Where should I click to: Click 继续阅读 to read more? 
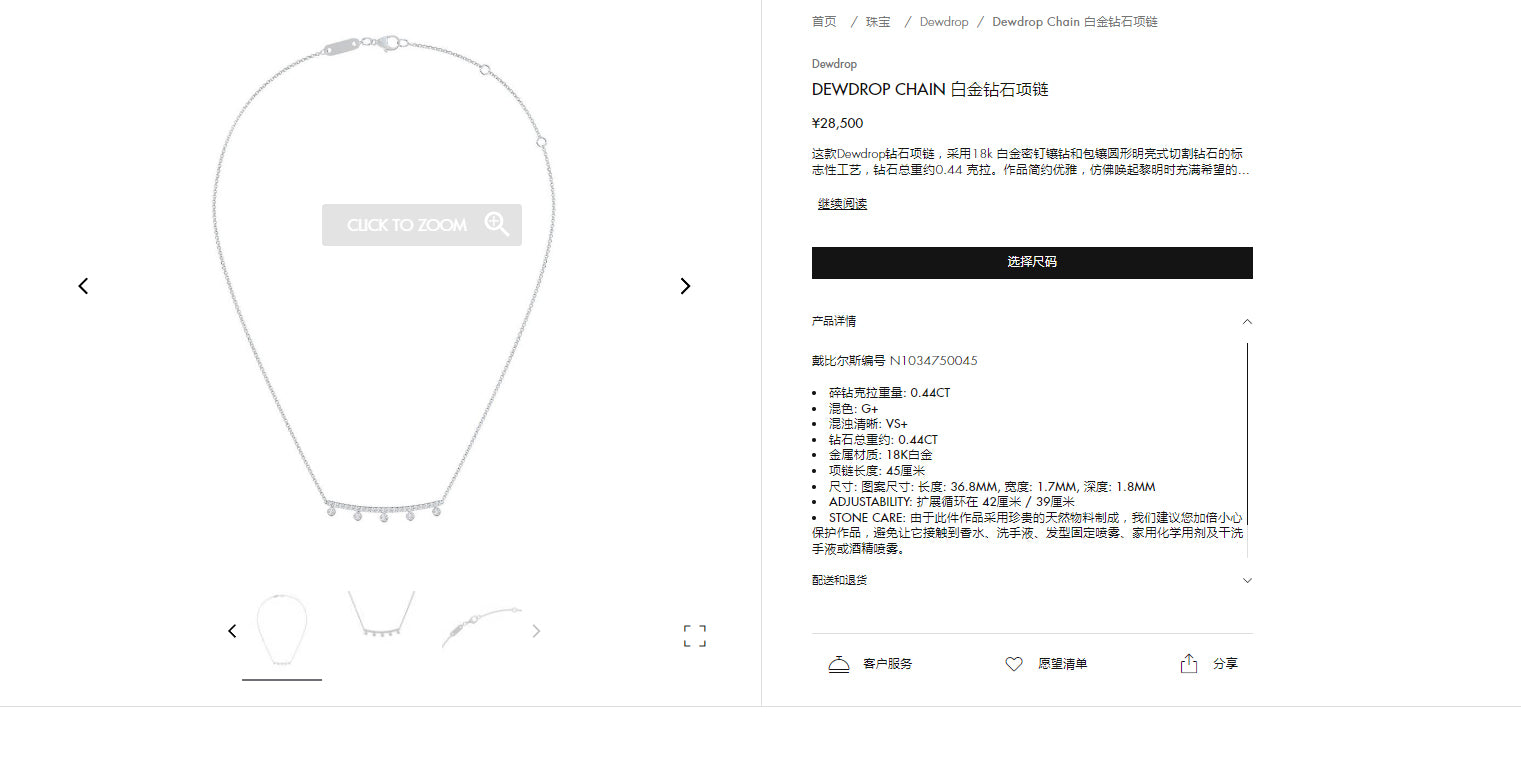pyautogui.click(x=842, y=204)
